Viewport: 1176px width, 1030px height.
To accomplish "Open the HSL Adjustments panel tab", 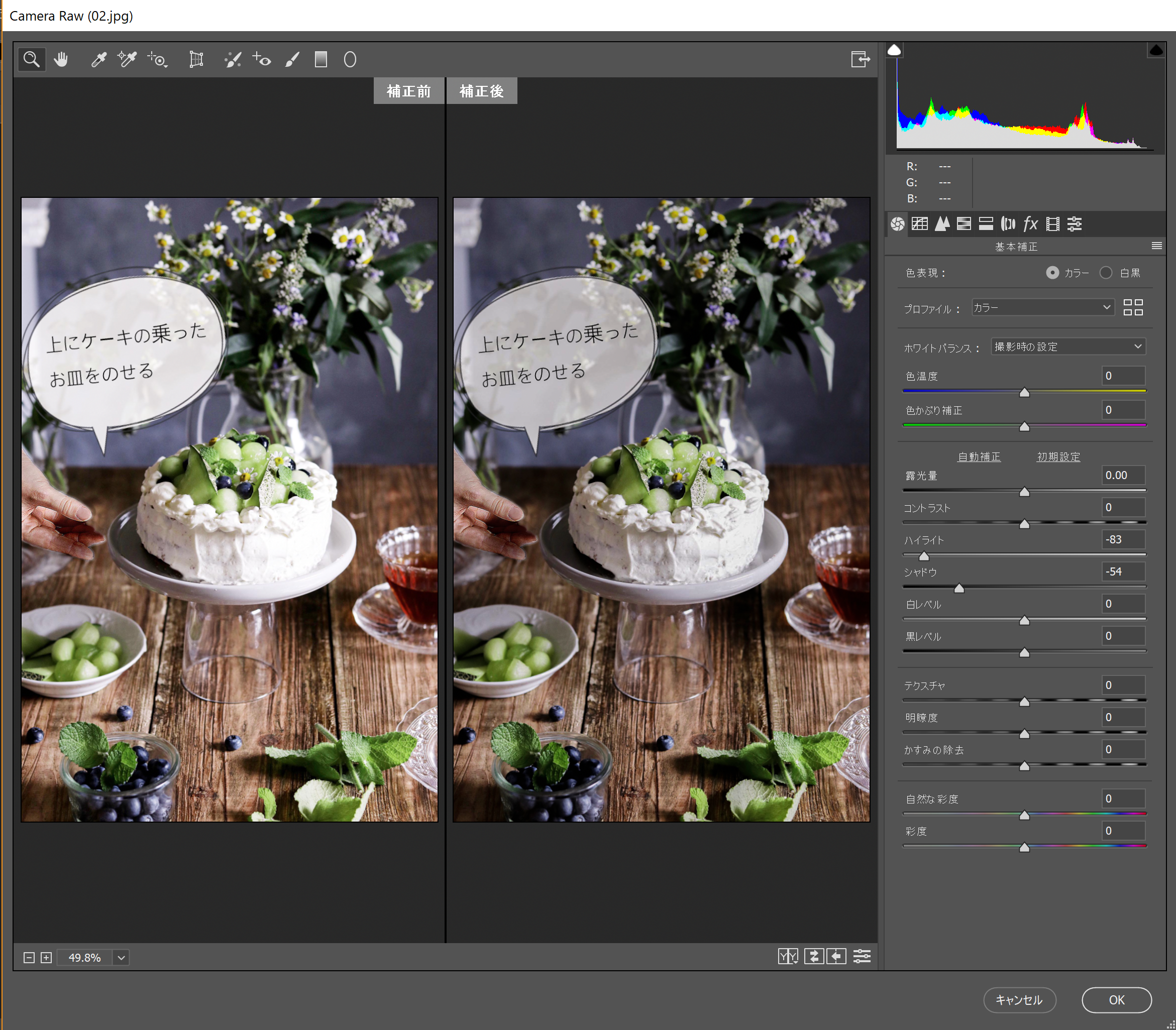I will click(964, 224).
